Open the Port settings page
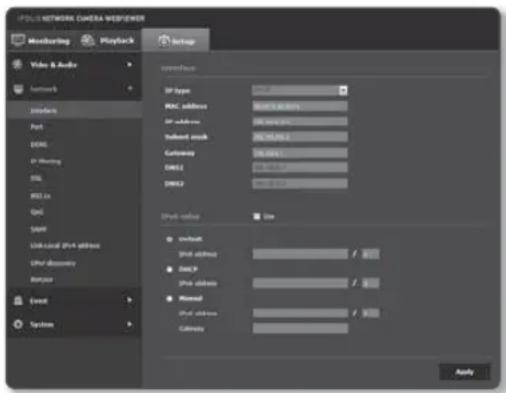Screen dimensions: 506x393 click(37, 127)
